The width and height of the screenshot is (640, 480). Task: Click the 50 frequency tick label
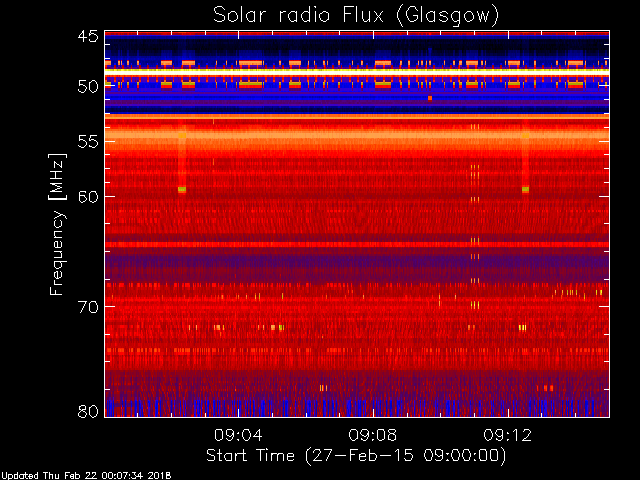pos(88,87)
